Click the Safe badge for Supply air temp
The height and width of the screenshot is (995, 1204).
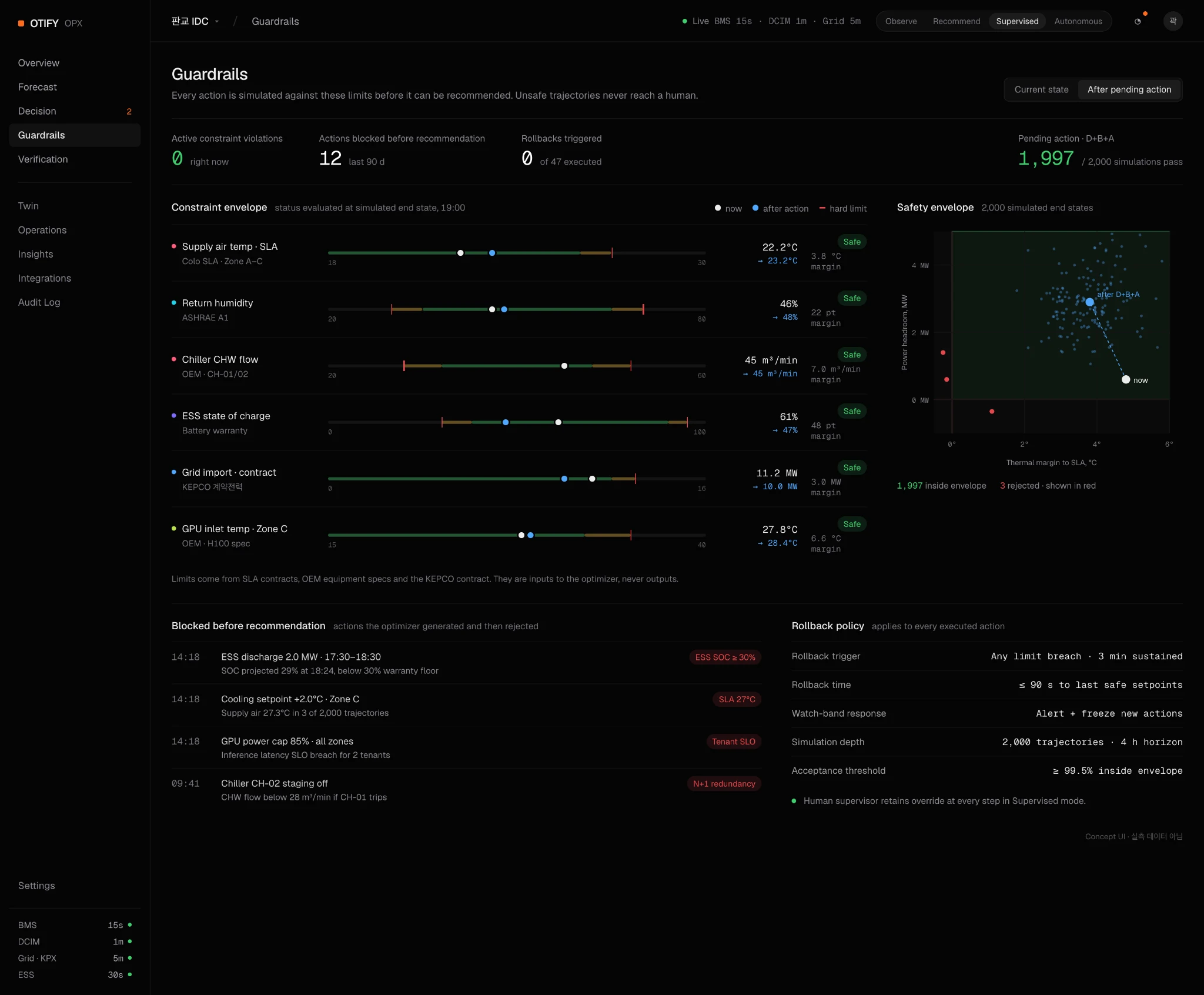pyautogui.click(x=851, y=242)
